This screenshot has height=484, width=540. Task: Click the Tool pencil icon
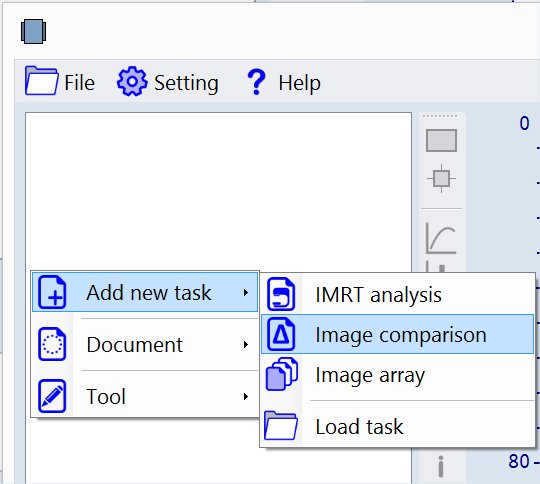(52, 396)
